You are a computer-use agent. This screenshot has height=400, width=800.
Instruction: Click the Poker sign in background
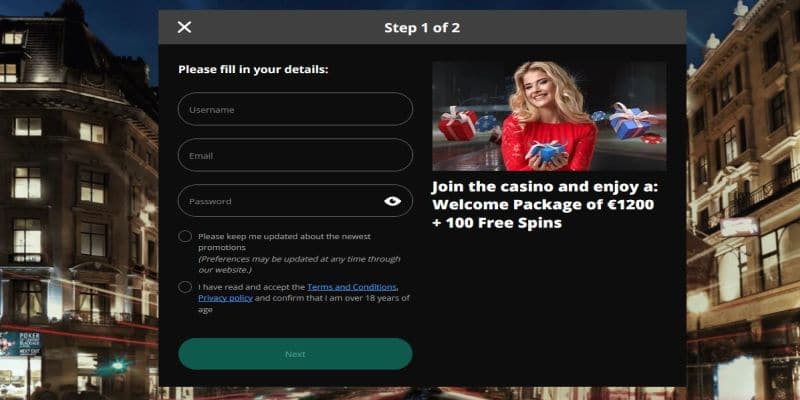click(x=20, y=343)
